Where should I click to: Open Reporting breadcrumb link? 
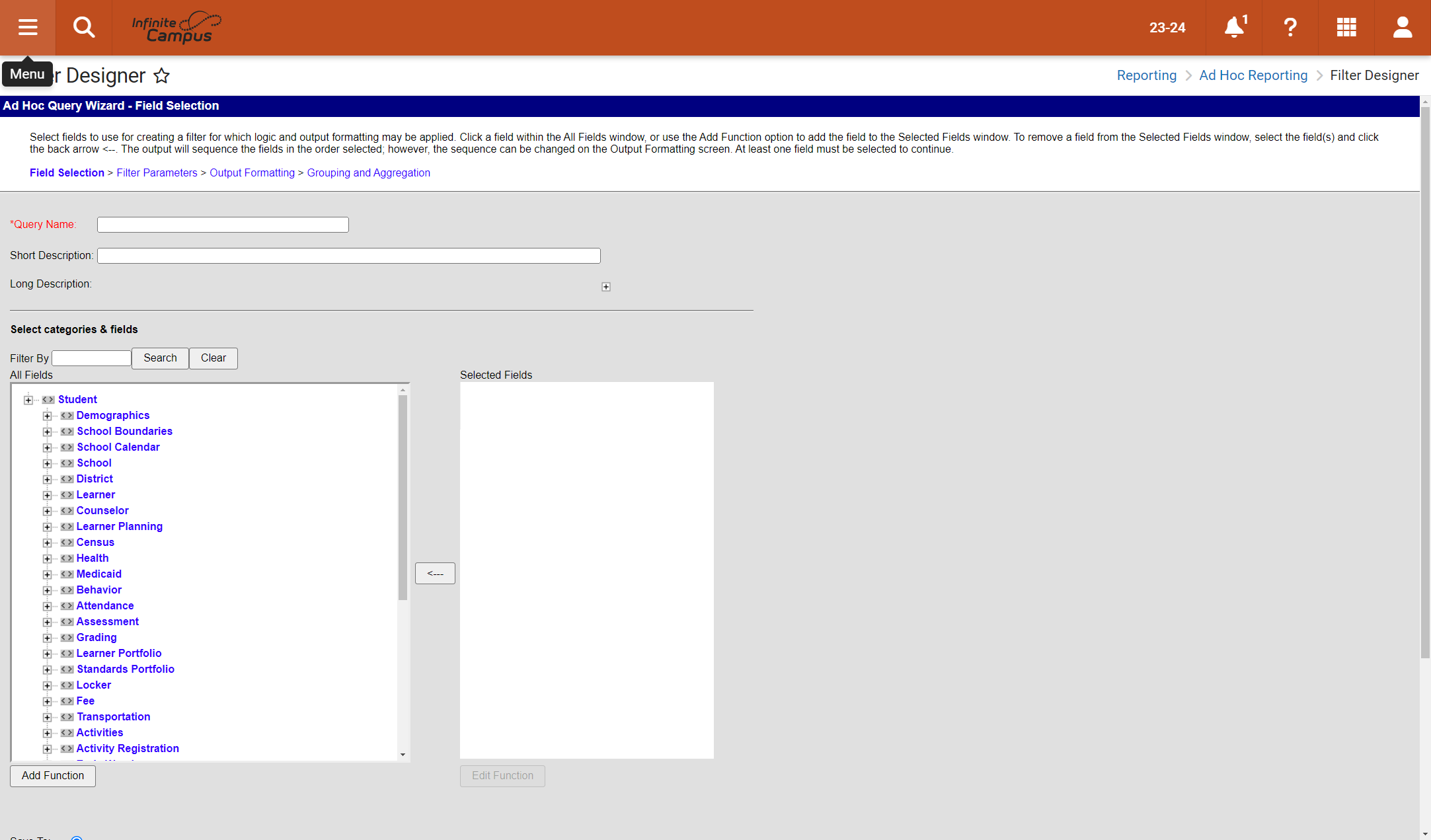tap(1147, 75)
